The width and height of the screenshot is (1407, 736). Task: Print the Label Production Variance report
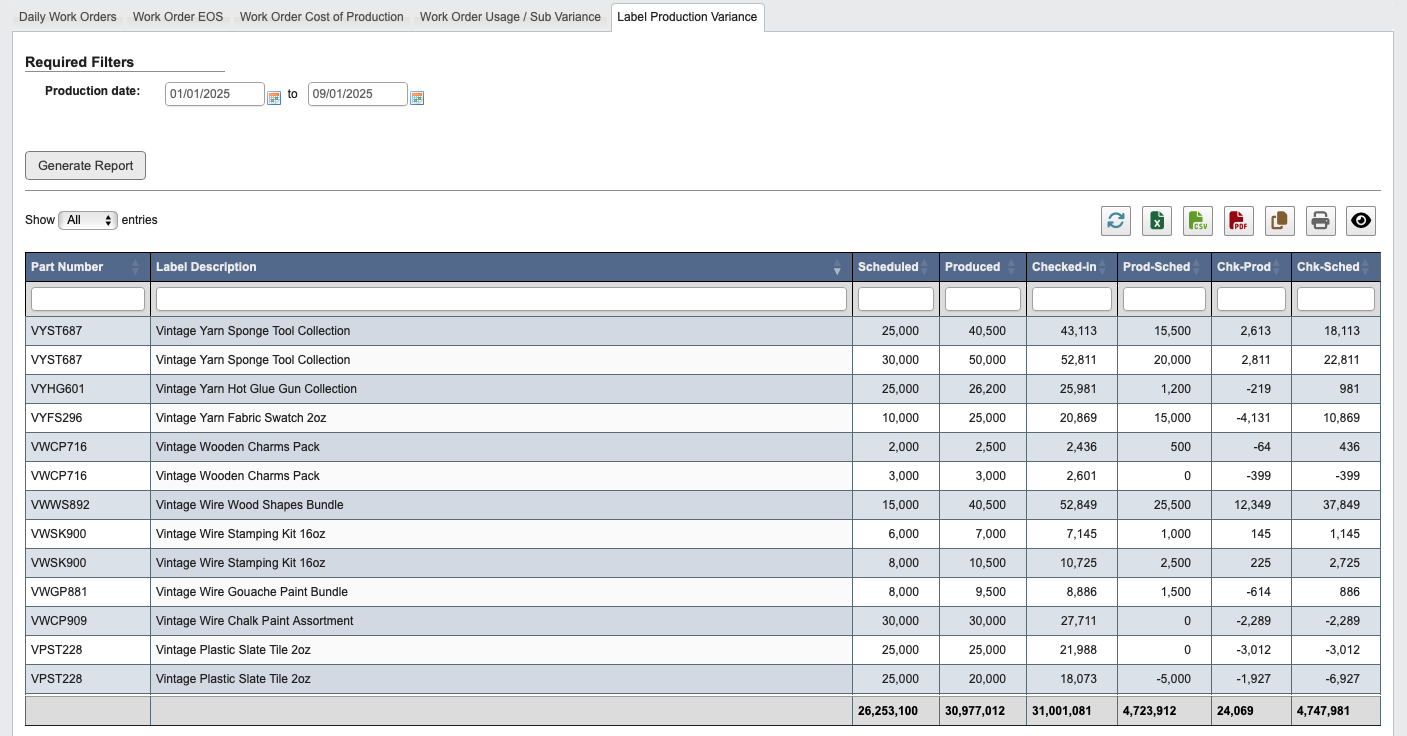click(1320, 220)
